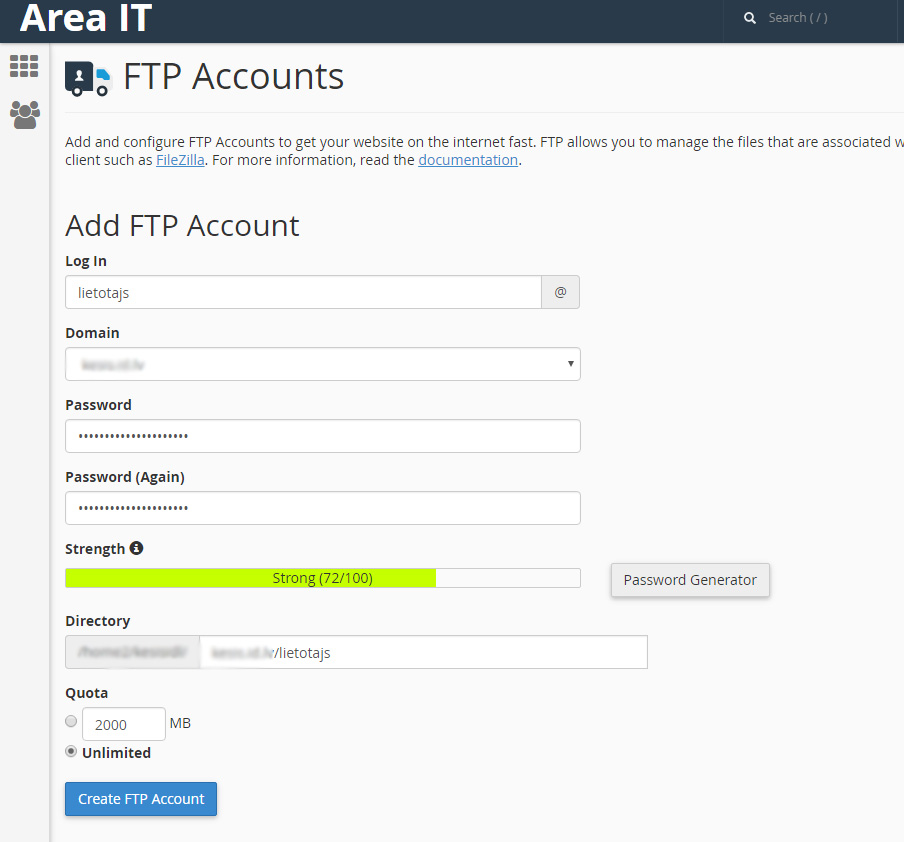Click the Search ( / ) box in header
This screenshot has width=904, height=842.
pos(810,17)
